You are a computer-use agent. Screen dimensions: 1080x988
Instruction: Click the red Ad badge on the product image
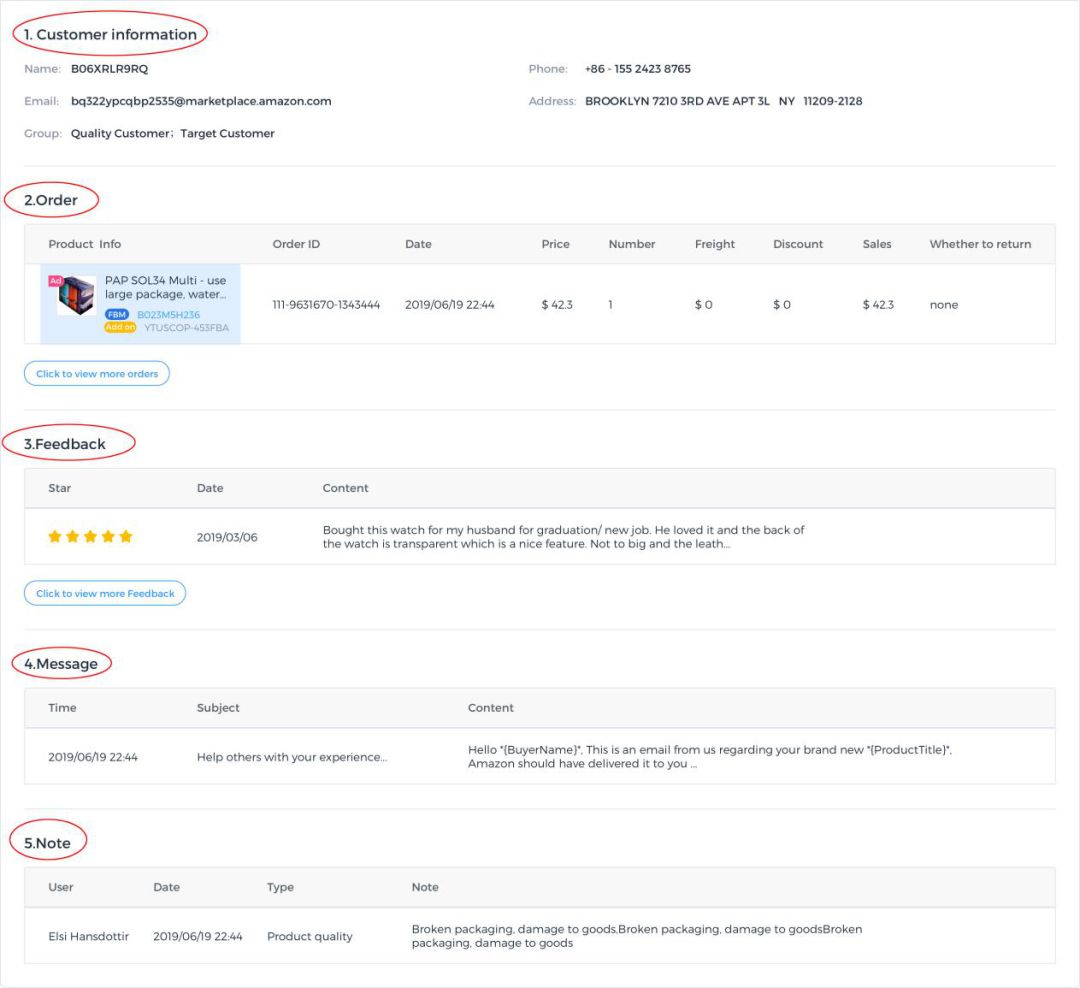(x=55, y=281)
